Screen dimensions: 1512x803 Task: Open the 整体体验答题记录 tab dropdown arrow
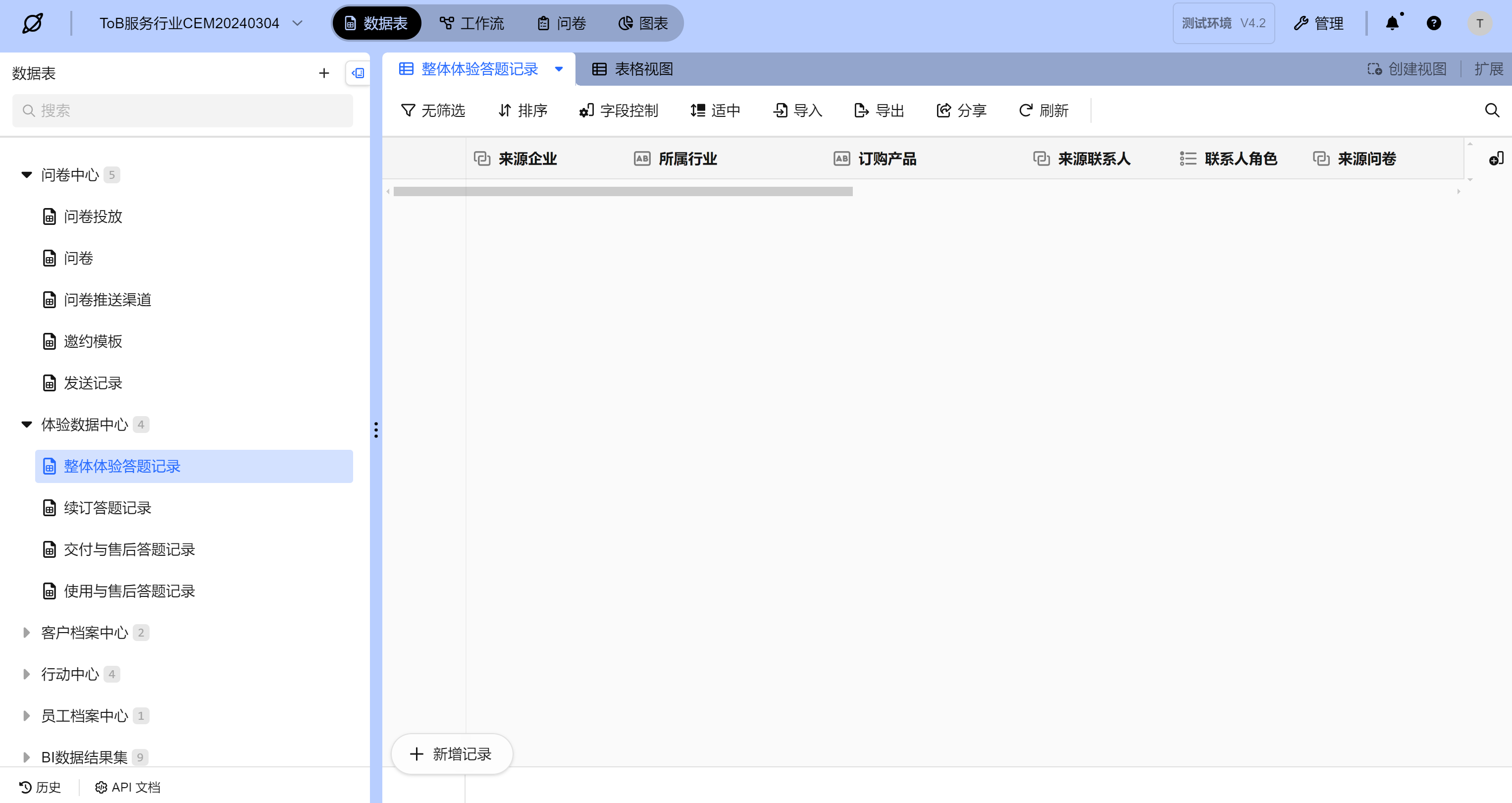[559, 69]
